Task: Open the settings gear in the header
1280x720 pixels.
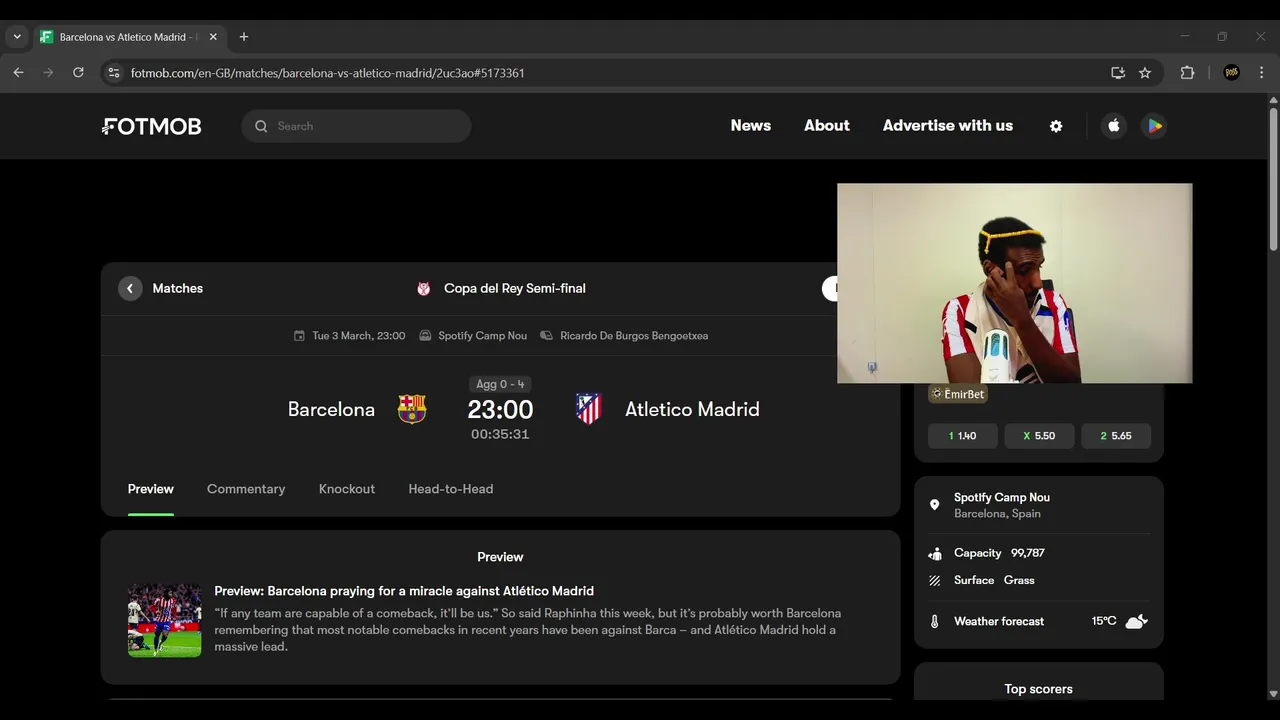Action: 1056,126
